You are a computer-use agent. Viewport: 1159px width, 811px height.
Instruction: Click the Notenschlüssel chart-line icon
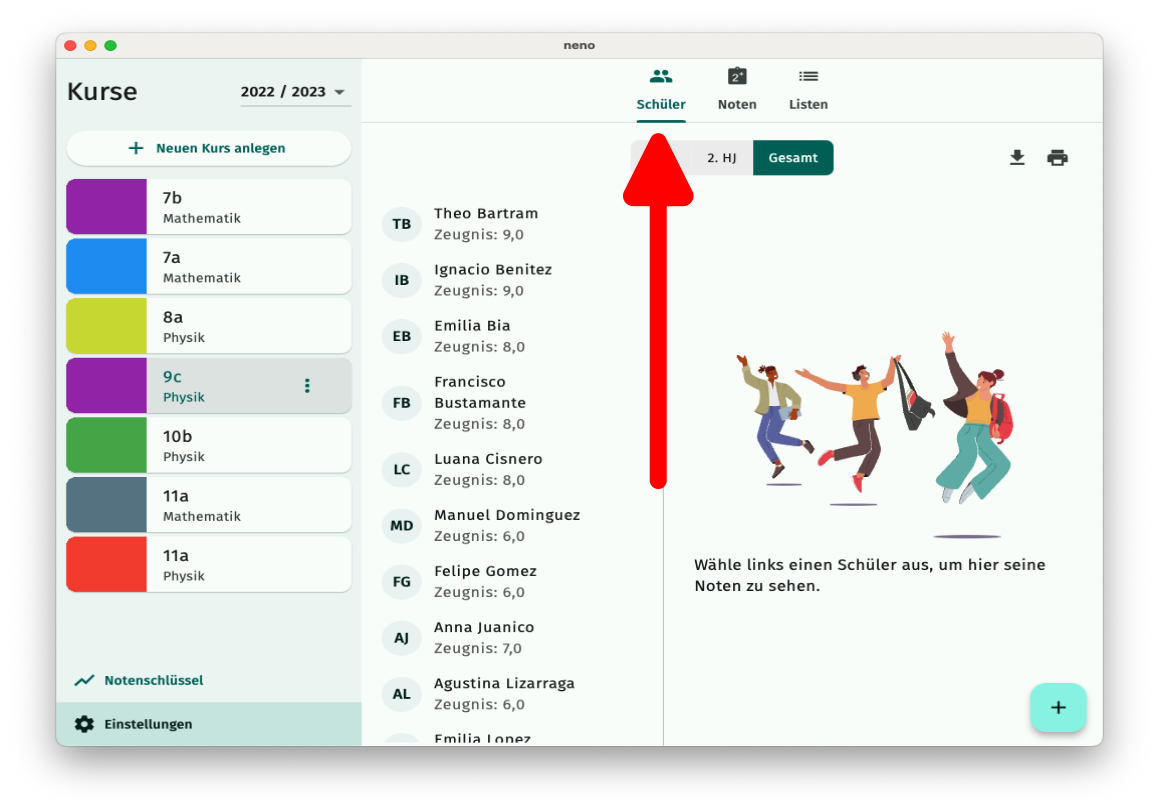[84, 680]
